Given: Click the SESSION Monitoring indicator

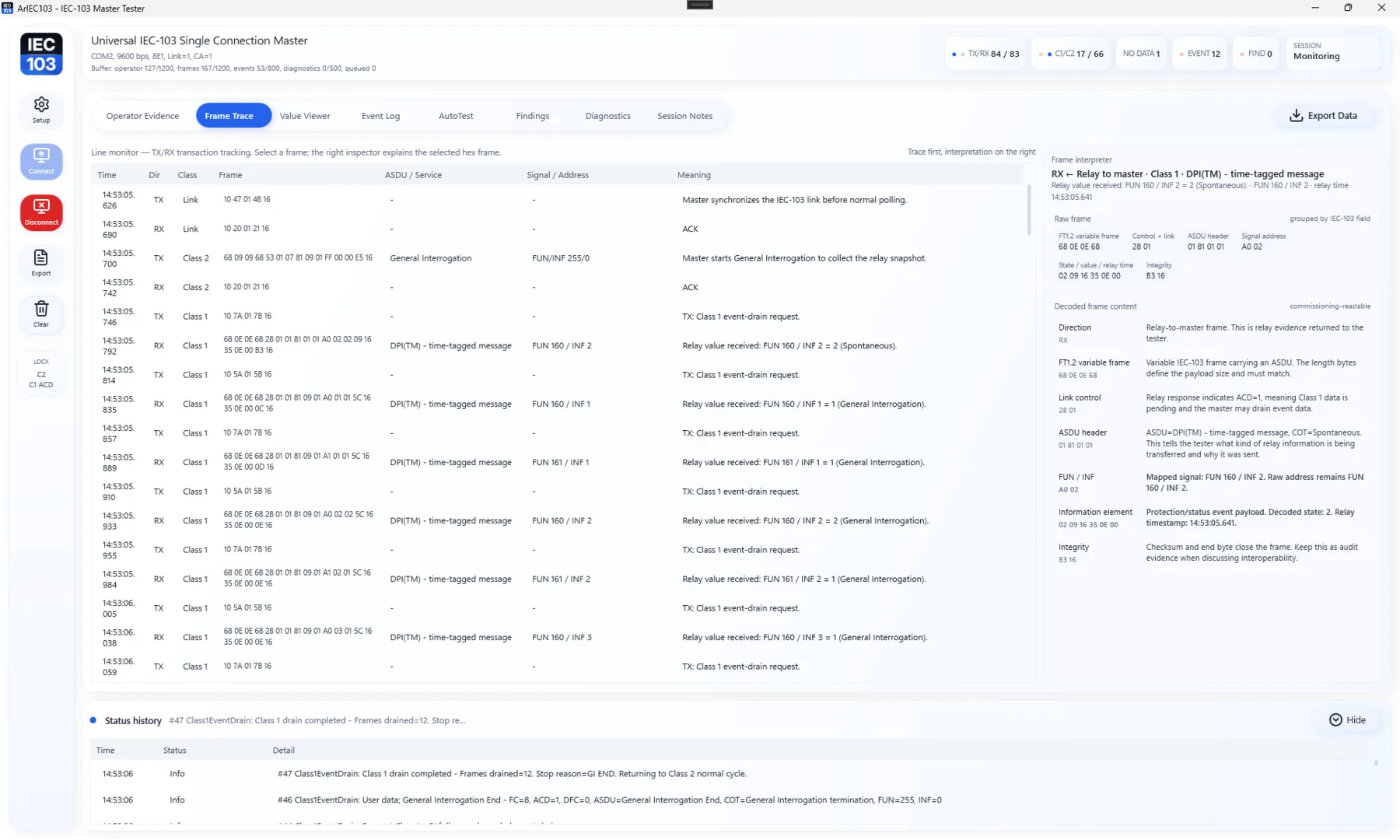Looking at the screenshot, I should (x=1333, y=51).
